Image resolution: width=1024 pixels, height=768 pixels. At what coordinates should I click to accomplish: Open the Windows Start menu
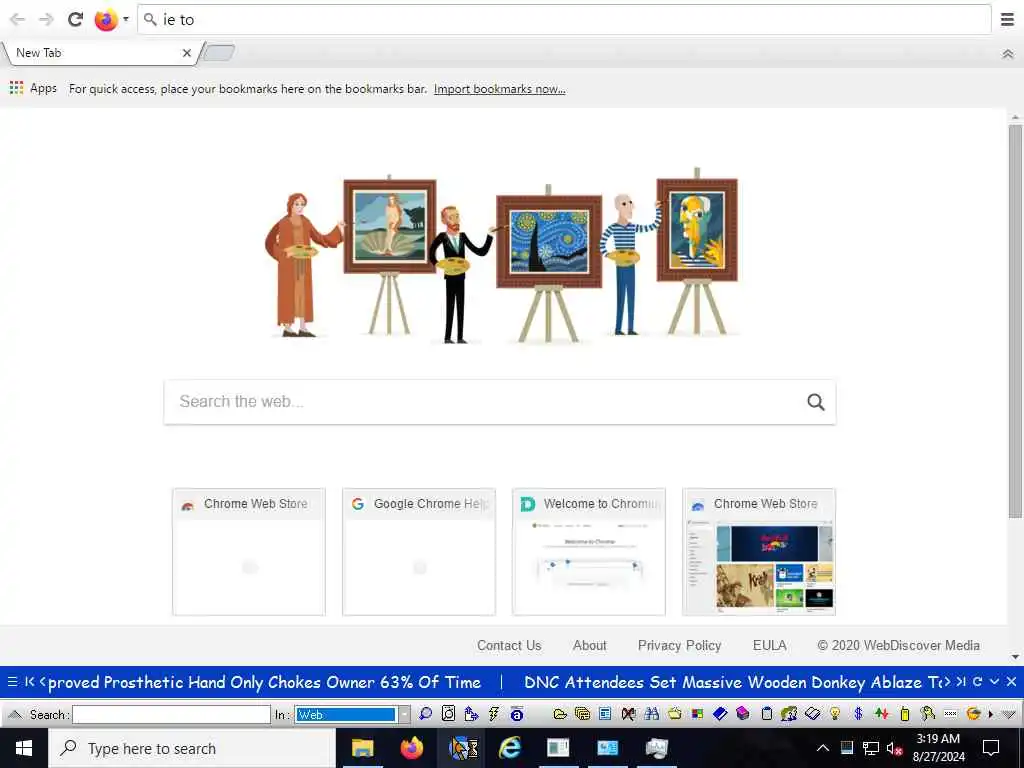24,748
